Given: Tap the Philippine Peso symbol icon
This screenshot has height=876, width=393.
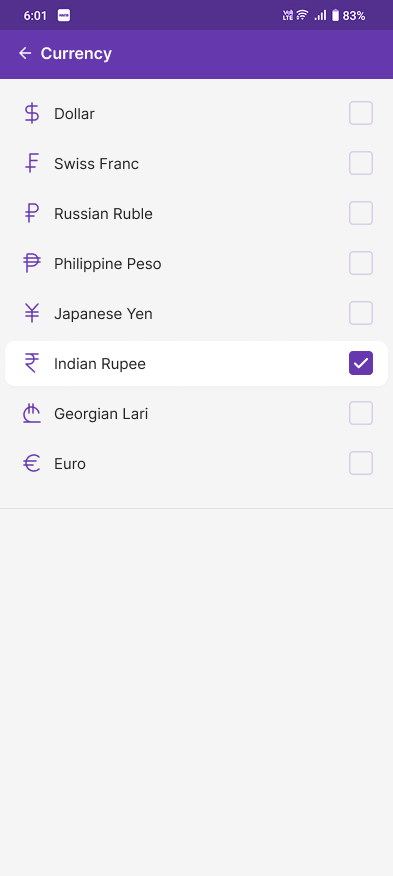Looking at the screenshot, I should click(x=32, y=263).
